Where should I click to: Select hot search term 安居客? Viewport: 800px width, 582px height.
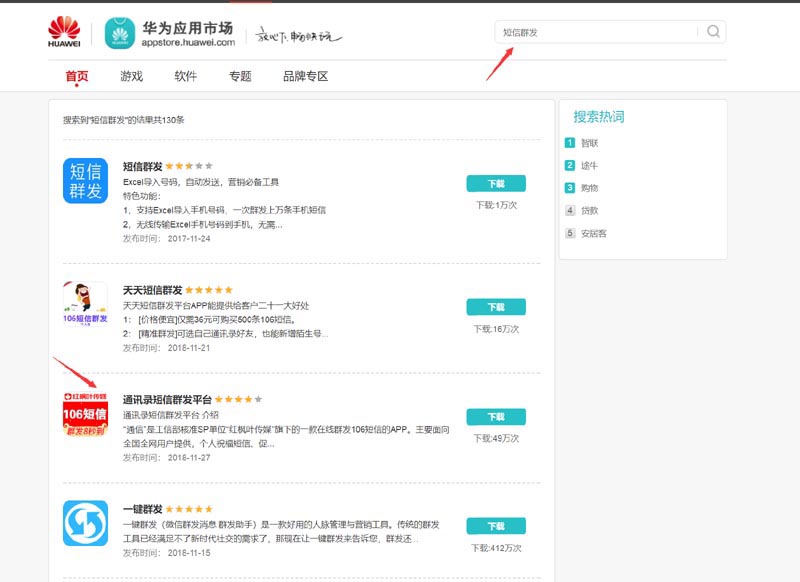[593, 234]
